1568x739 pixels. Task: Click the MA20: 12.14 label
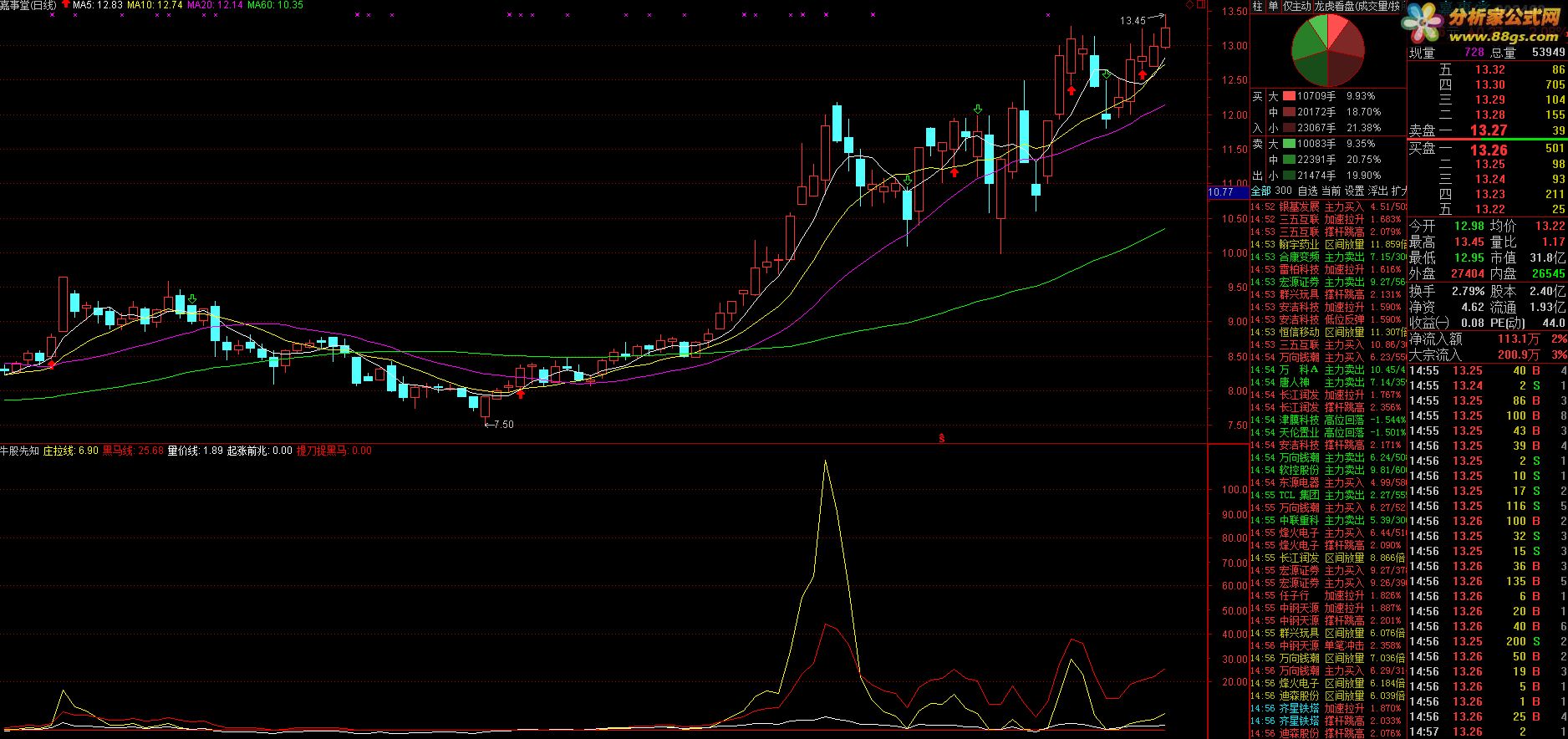pos(216,5)
